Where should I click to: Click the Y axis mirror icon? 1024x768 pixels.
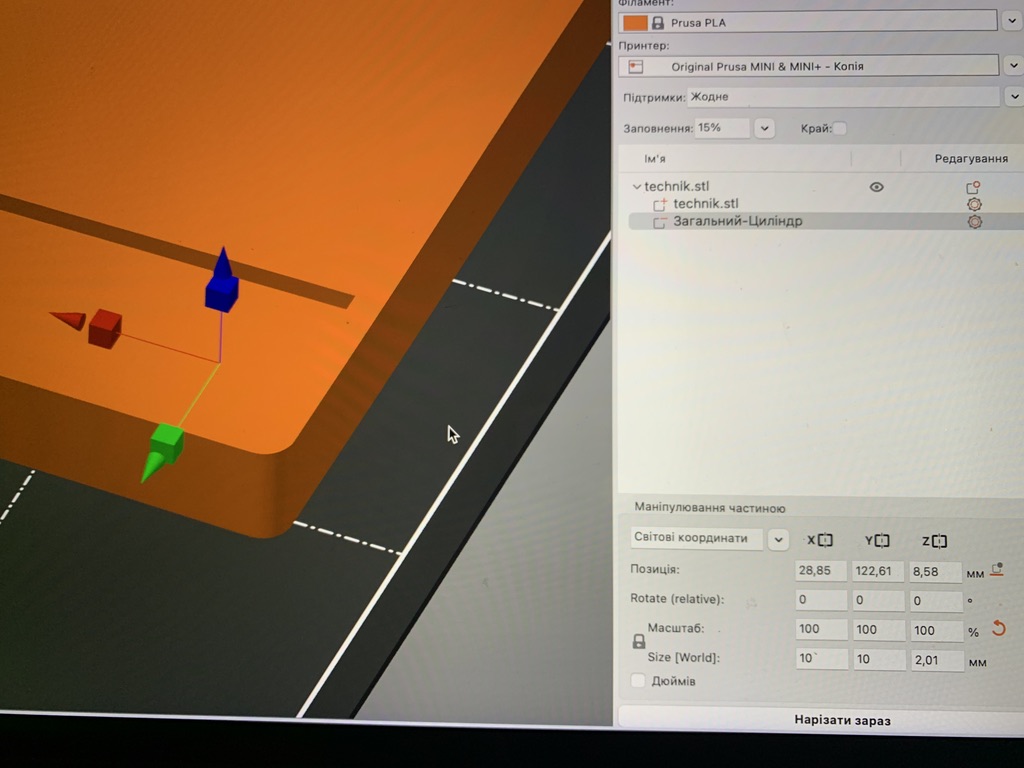[x=882, y=541]
